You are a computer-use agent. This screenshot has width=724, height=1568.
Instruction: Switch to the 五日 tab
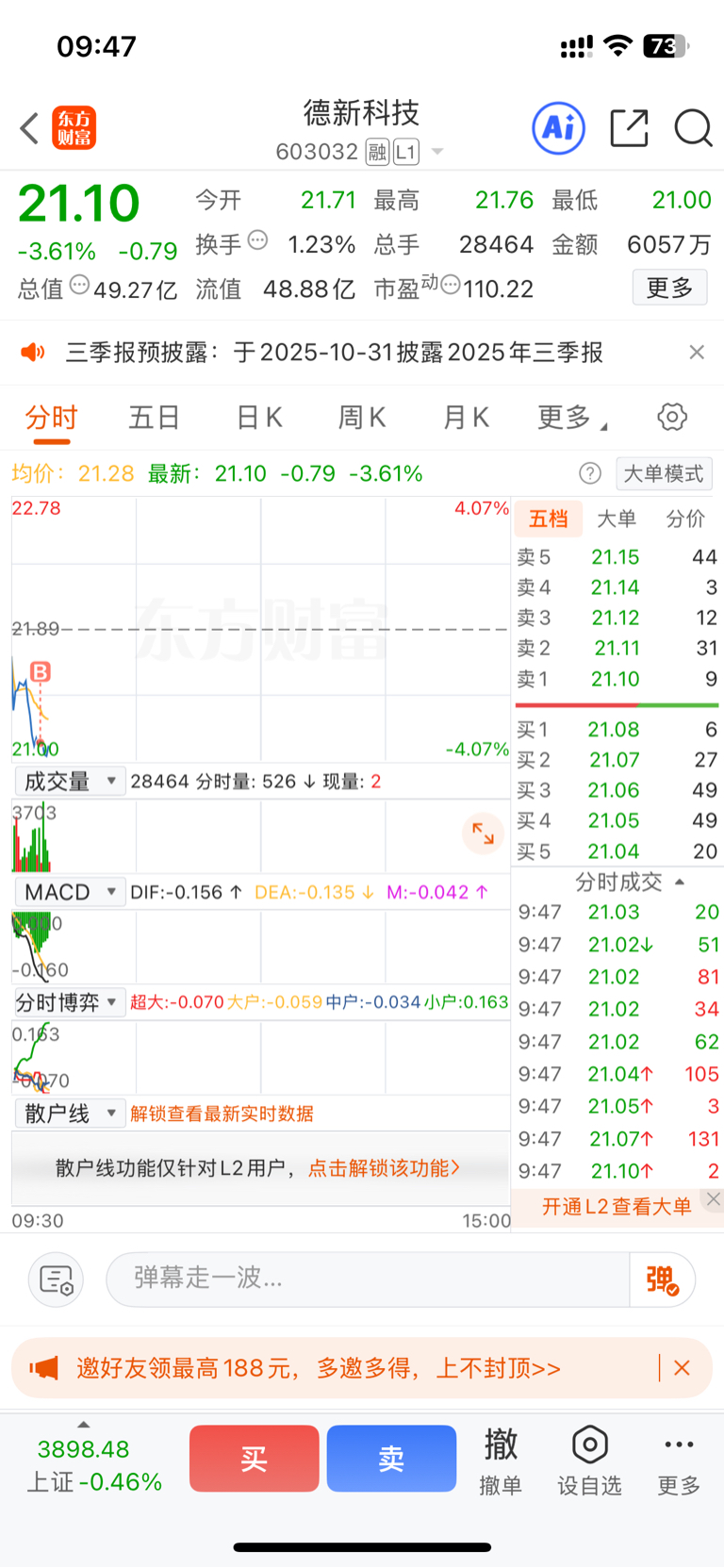tap(154, 417)
